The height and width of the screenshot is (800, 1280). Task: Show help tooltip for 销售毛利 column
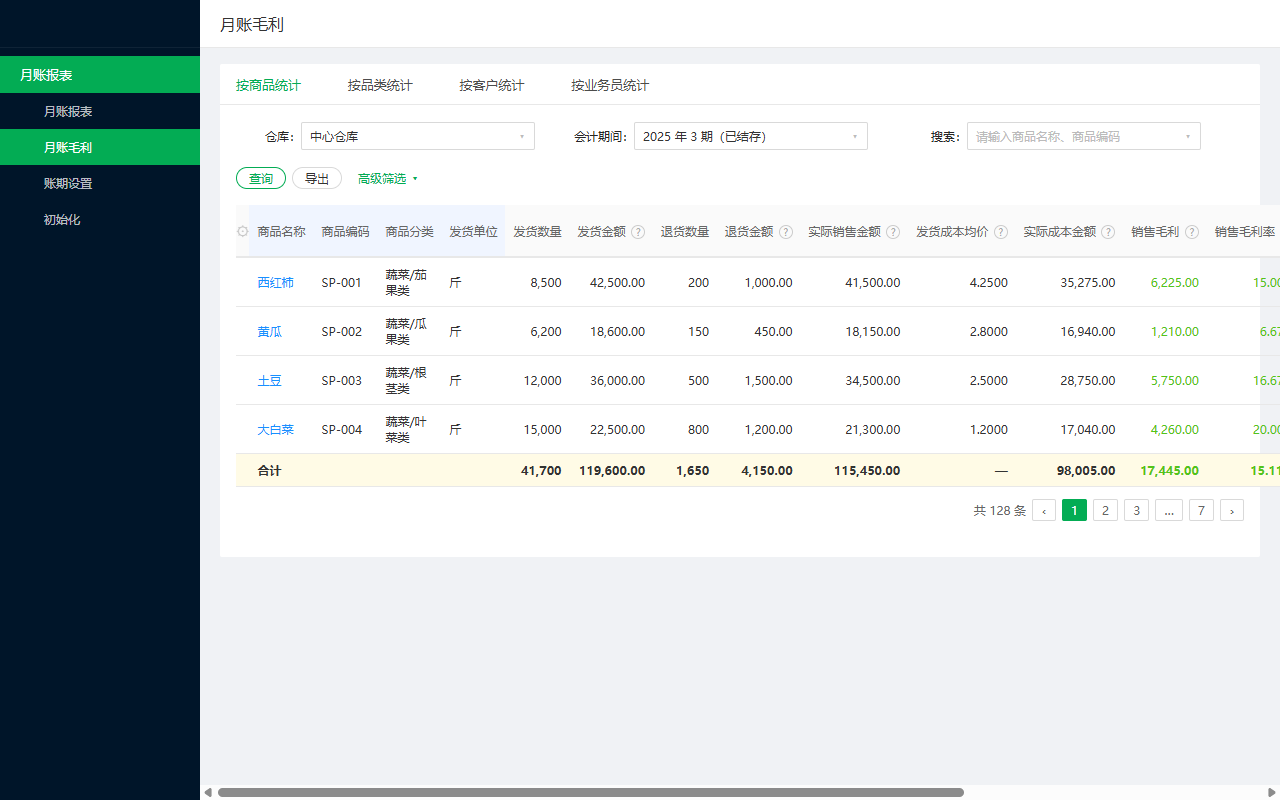(x=1192, y=232)
